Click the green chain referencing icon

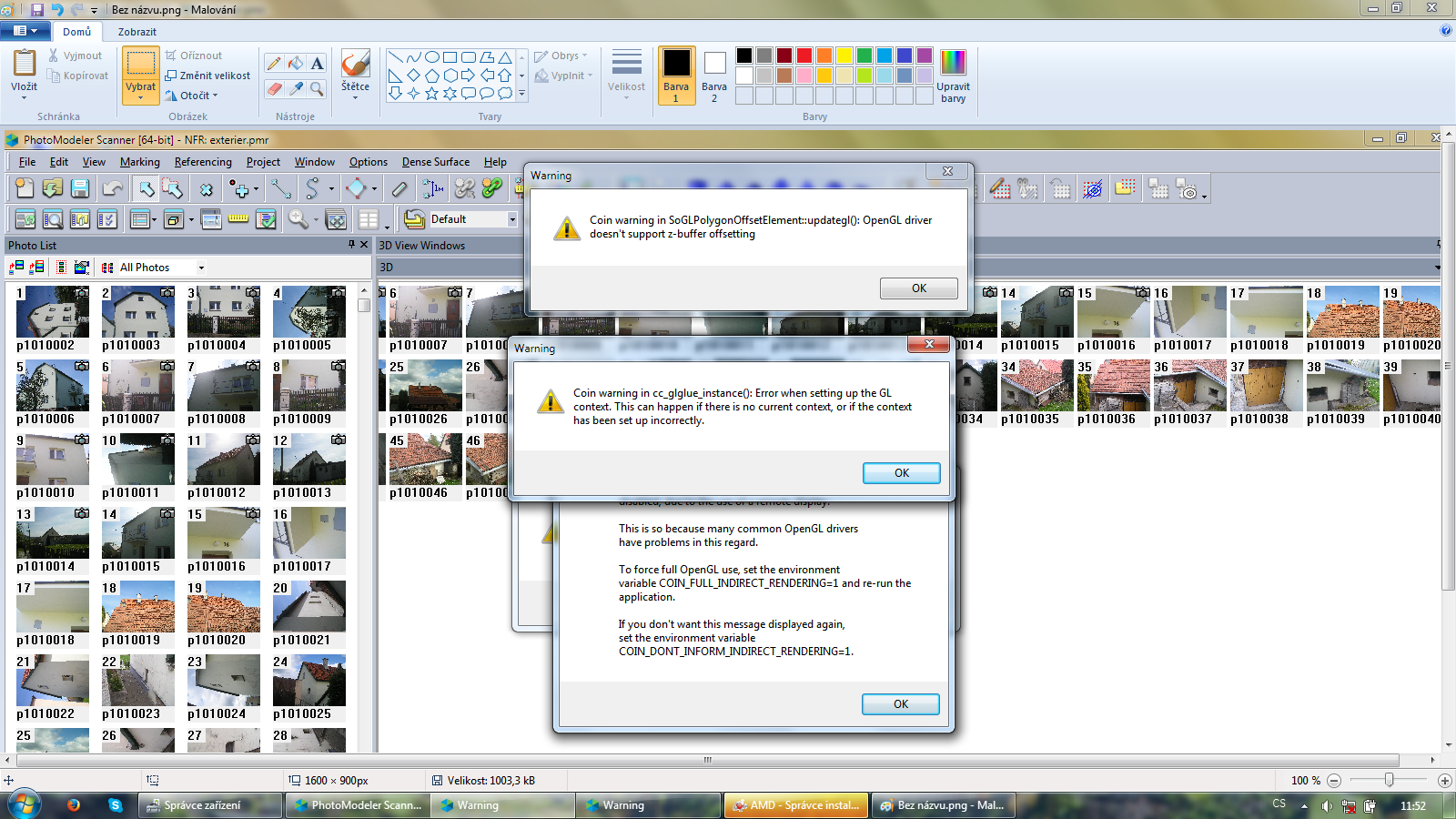pyautogui.click(x=492, y=188)
